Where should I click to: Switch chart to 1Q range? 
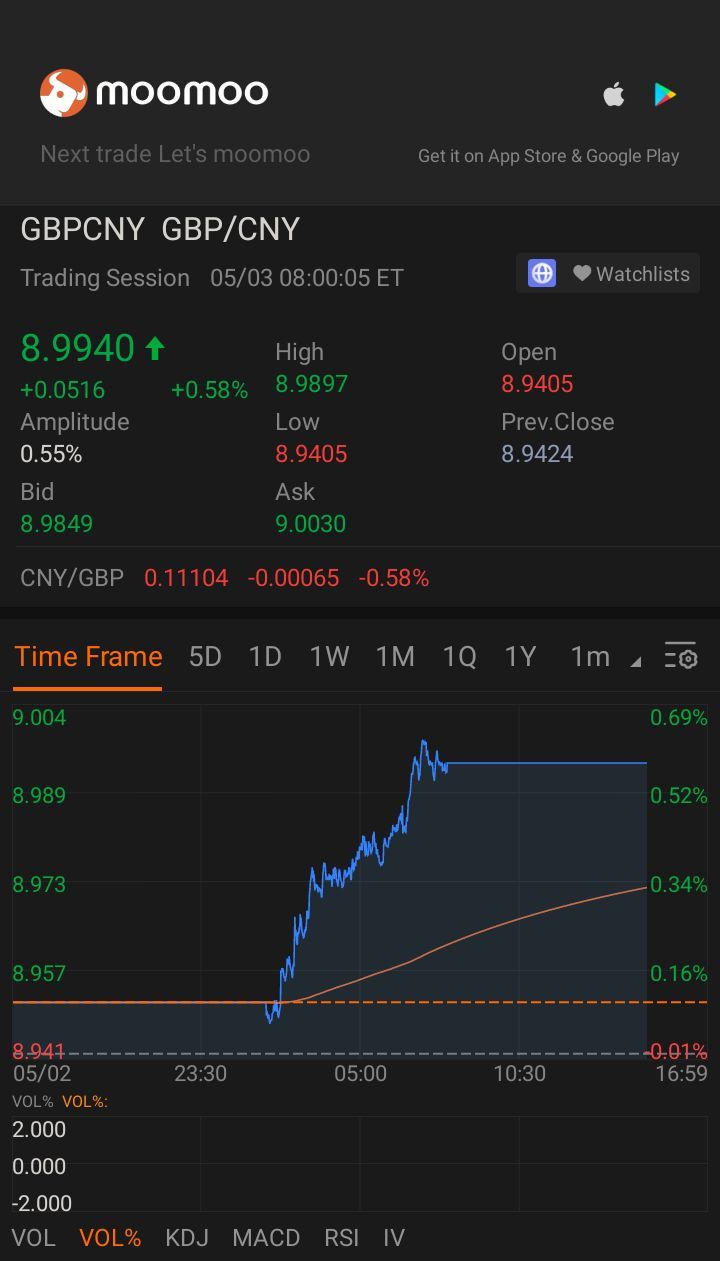(460, 656)
